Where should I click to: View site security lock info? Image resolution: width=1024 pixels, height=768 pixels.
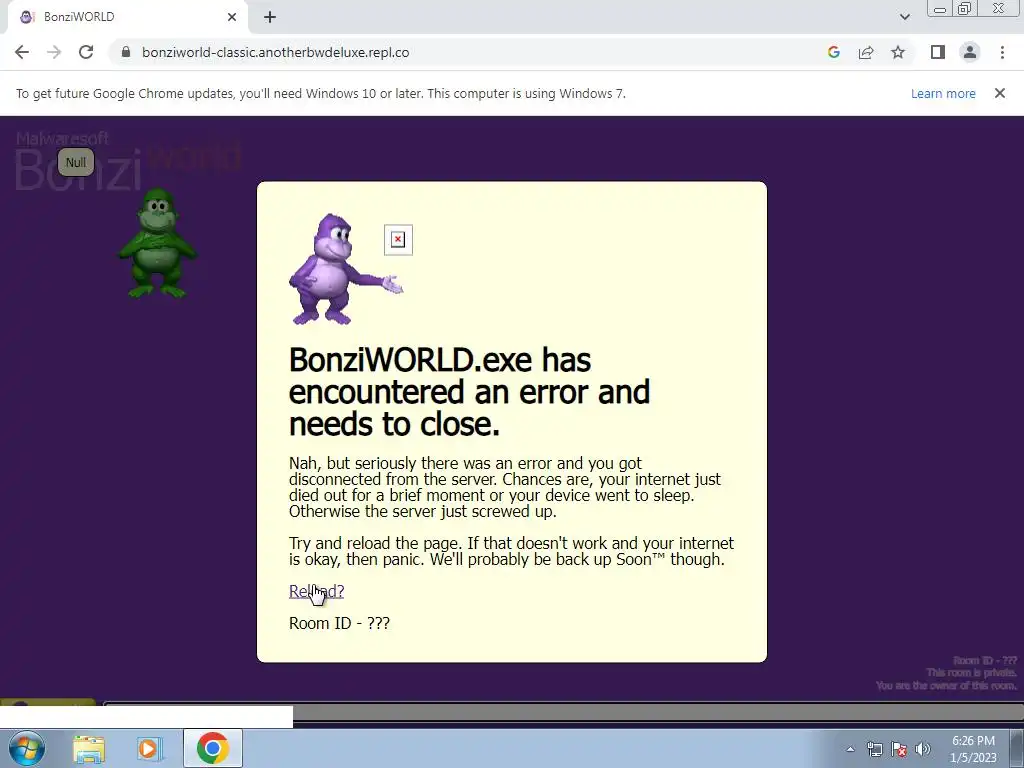[126, 52]
